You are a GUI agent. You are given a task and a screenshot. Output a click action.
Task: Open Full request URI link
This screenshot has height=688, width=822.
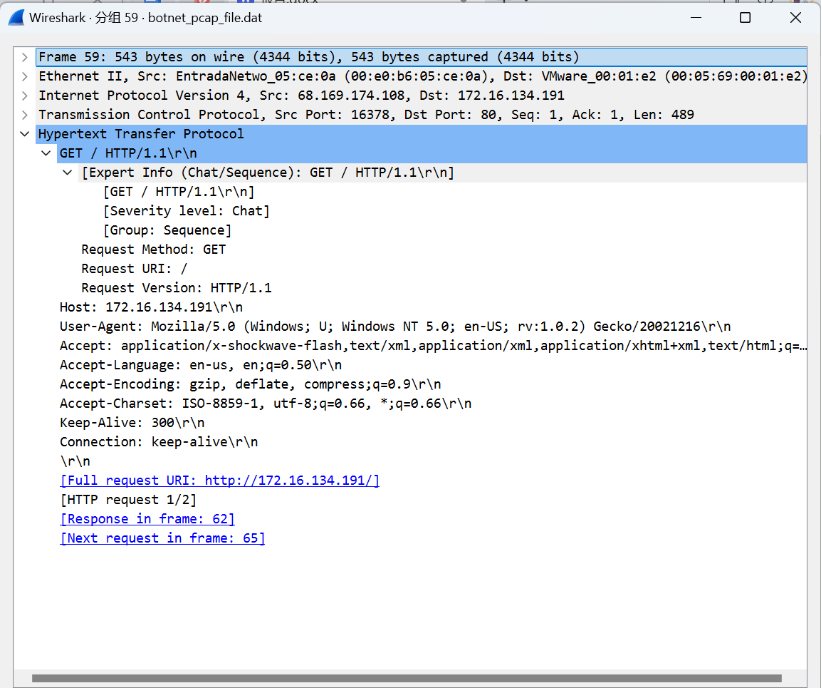(x=220, y=480)
